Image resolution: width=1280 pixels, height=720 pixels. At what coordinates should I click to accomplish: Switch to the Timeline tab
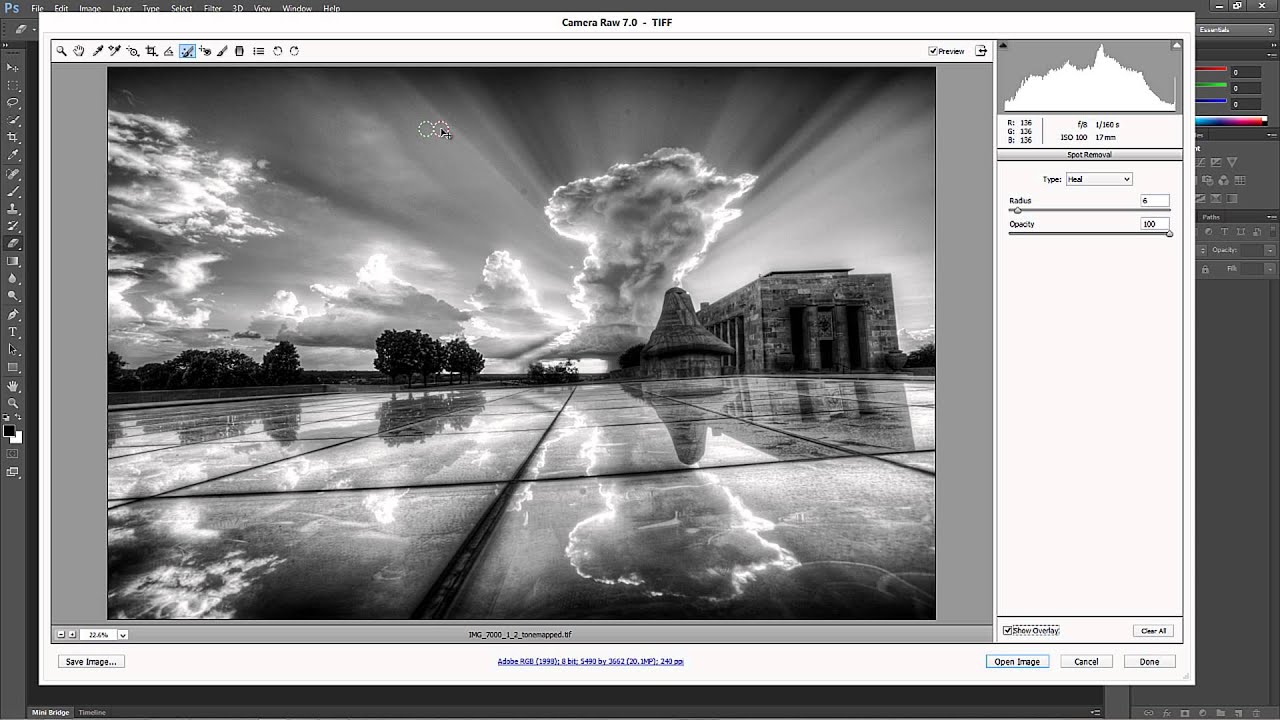[92, 713]
